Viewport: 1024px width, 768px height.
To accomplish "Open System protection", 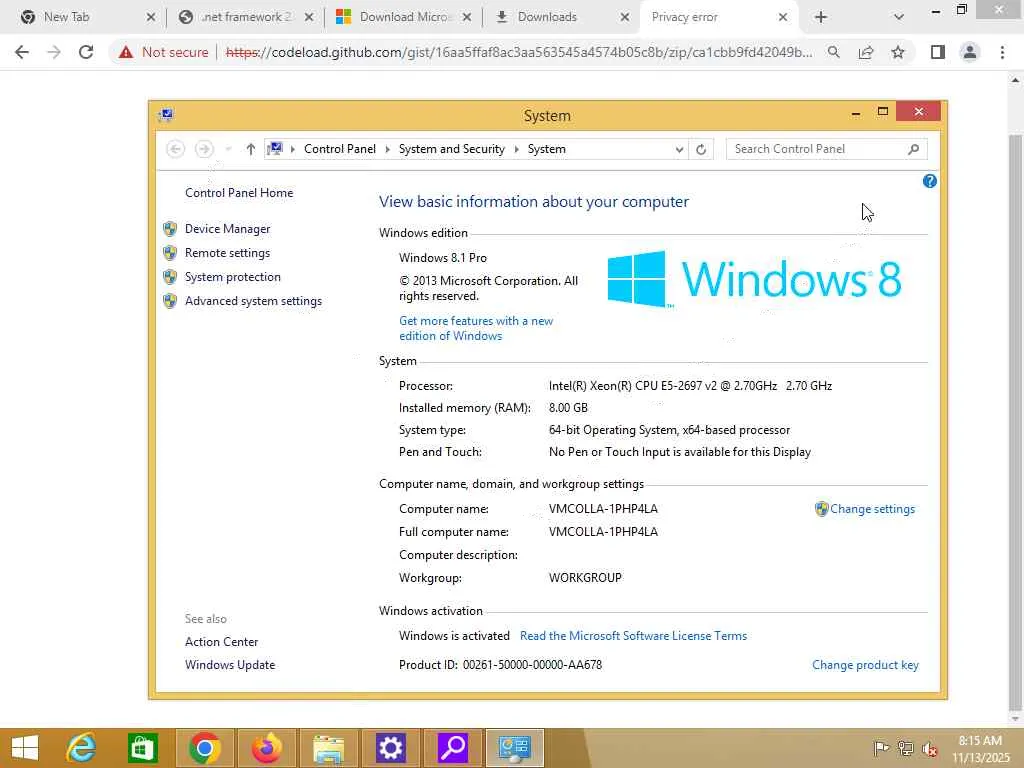I will [232, 277].
